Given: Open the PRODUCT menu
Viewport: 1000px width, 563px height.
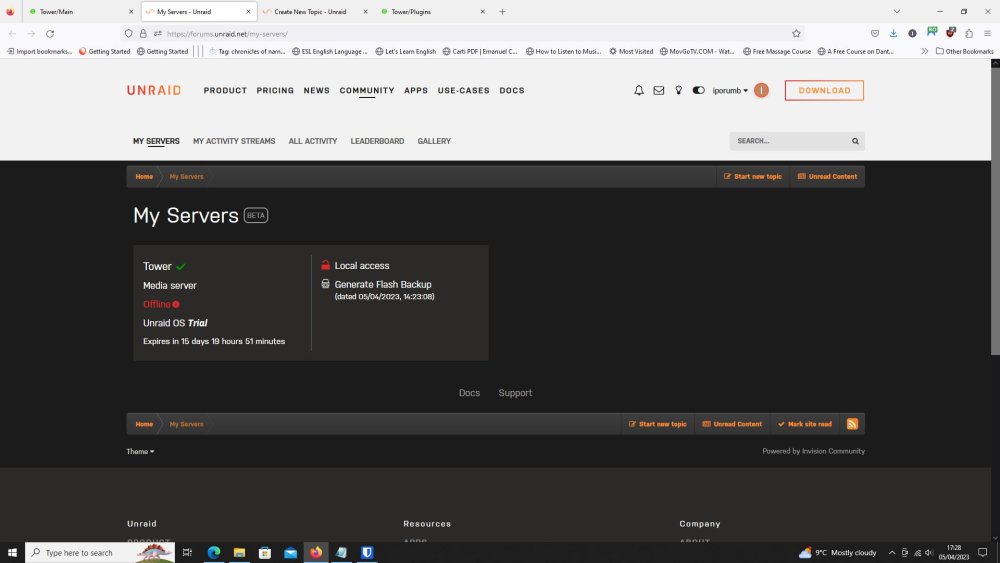Looking at the screenshot, I should click(225, 91).
